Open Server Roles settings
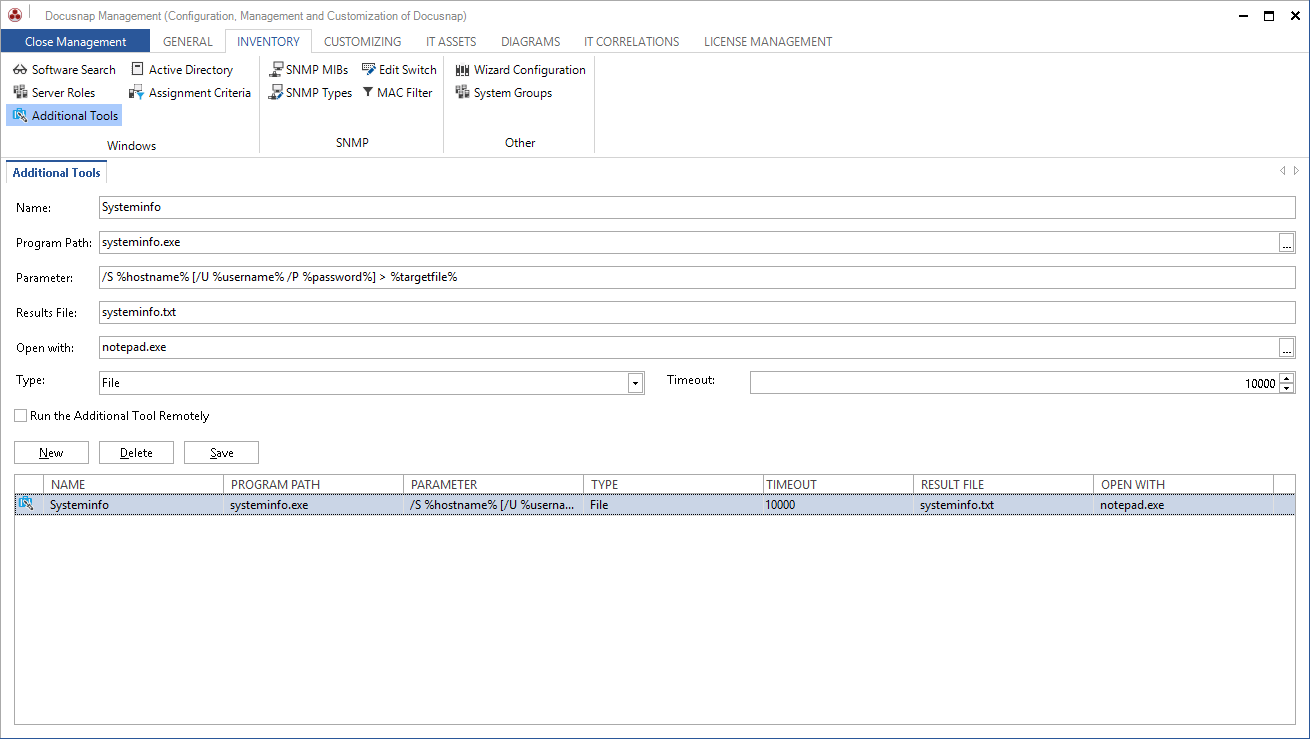This screenshot has height=739, width=1310. coord(55,93)
